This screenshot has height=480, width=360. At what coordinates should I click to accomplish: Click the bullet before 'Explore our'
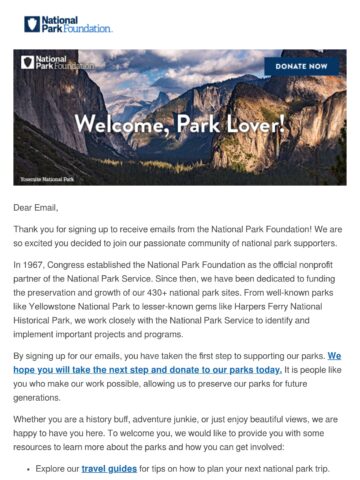(28, 469)
